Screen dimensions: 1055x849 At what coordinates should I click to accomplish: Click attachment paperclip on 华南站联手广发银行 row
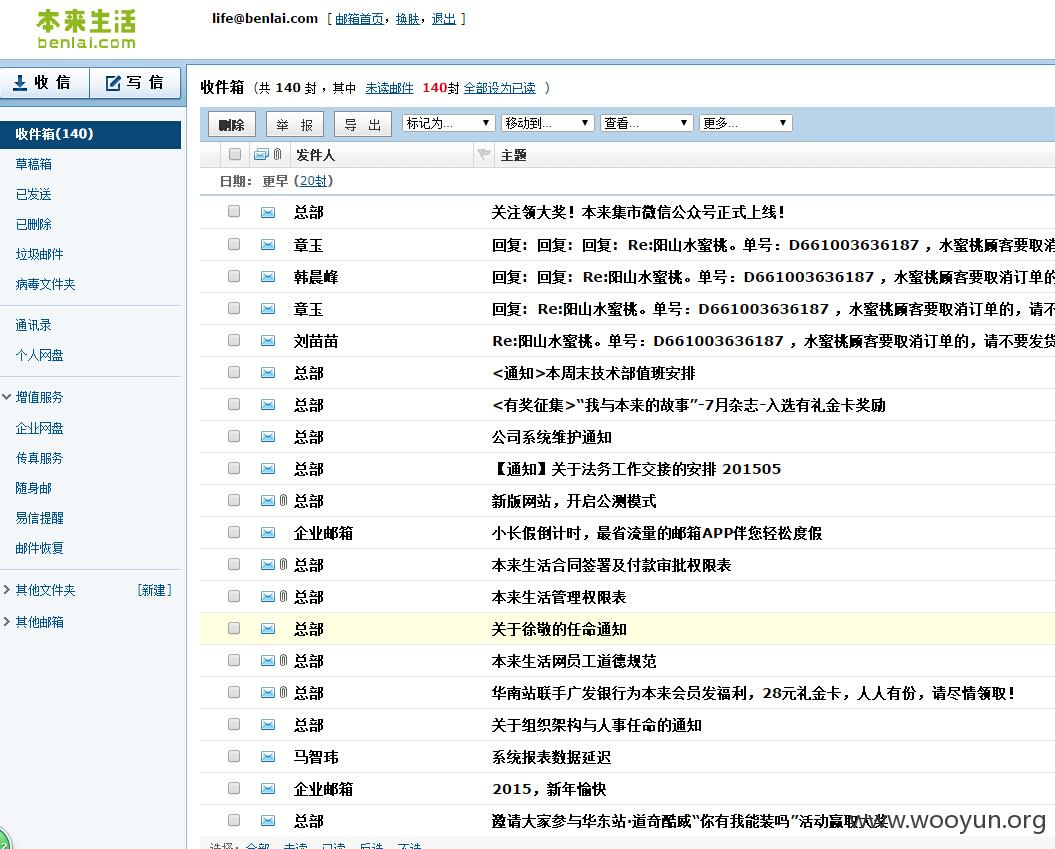click(283, 692)
